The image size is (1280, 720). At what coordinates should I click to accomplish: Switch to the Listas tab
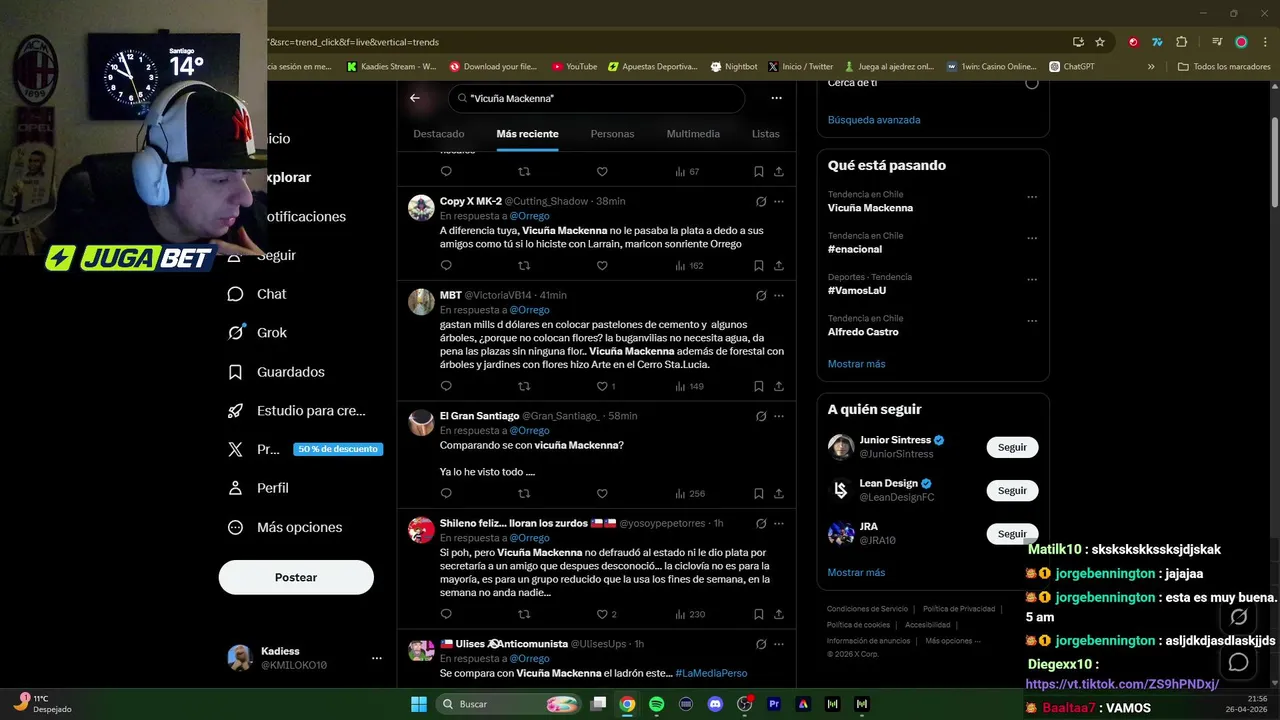click(x=765, y=134)
